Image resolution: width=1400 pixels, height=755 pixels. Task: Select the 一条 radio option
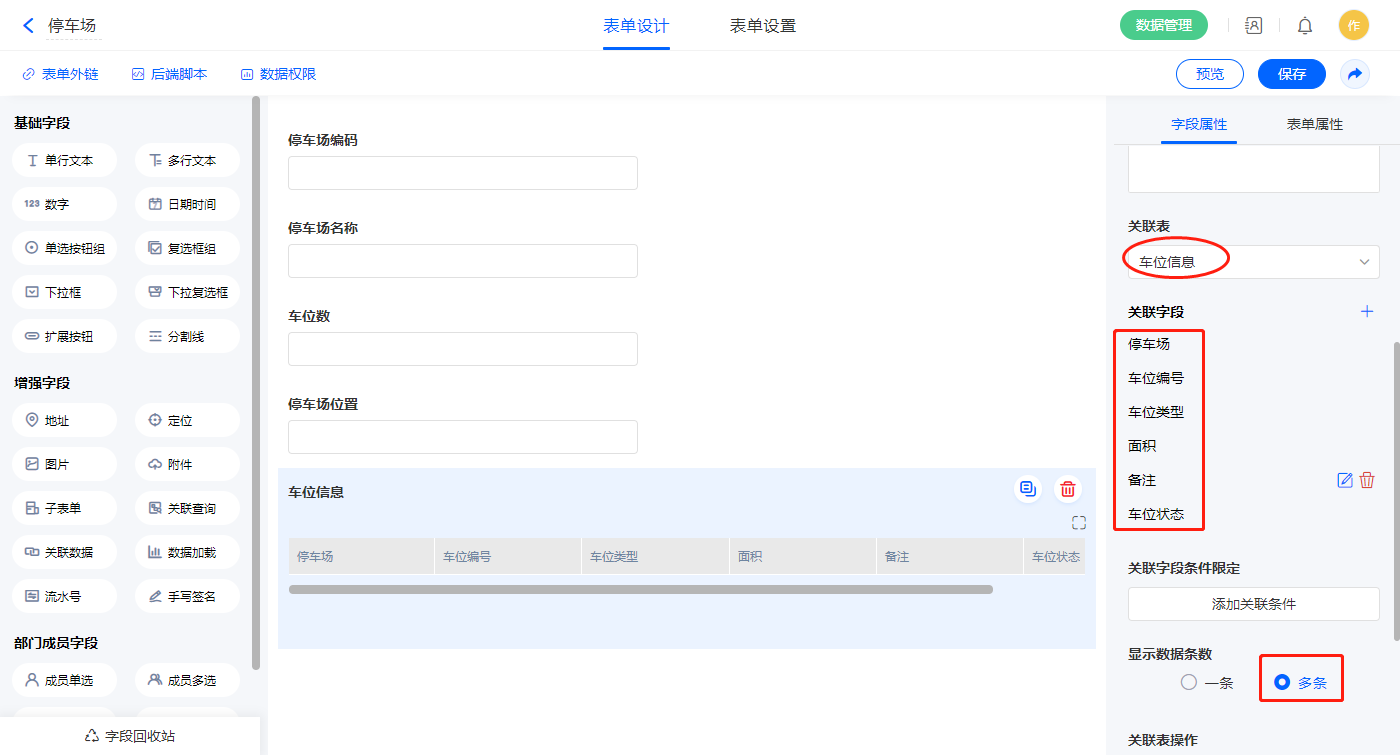point(1189,683)
